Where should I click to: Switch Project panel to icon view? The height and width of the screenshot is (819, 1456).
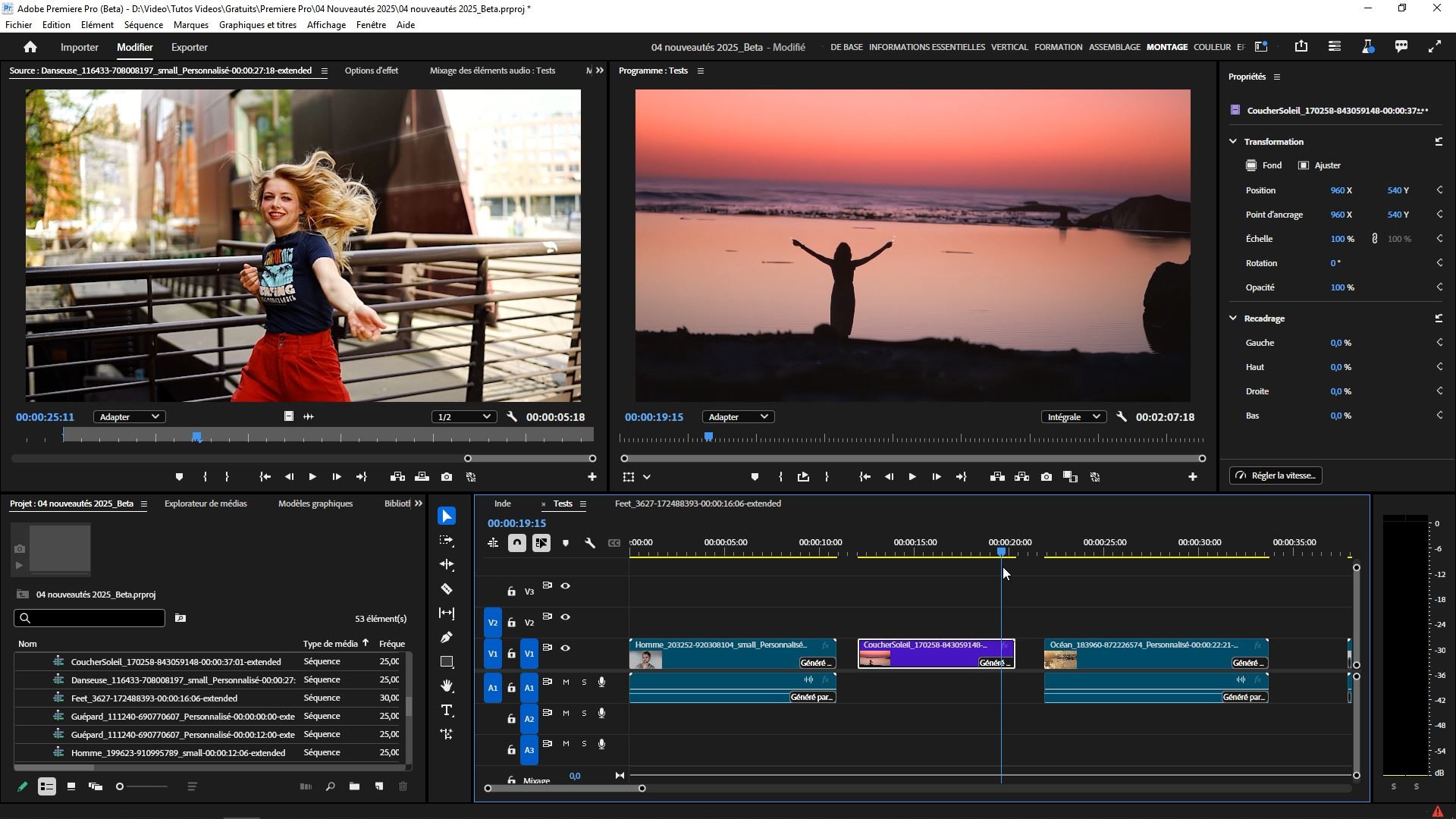(x=71, y=786)
